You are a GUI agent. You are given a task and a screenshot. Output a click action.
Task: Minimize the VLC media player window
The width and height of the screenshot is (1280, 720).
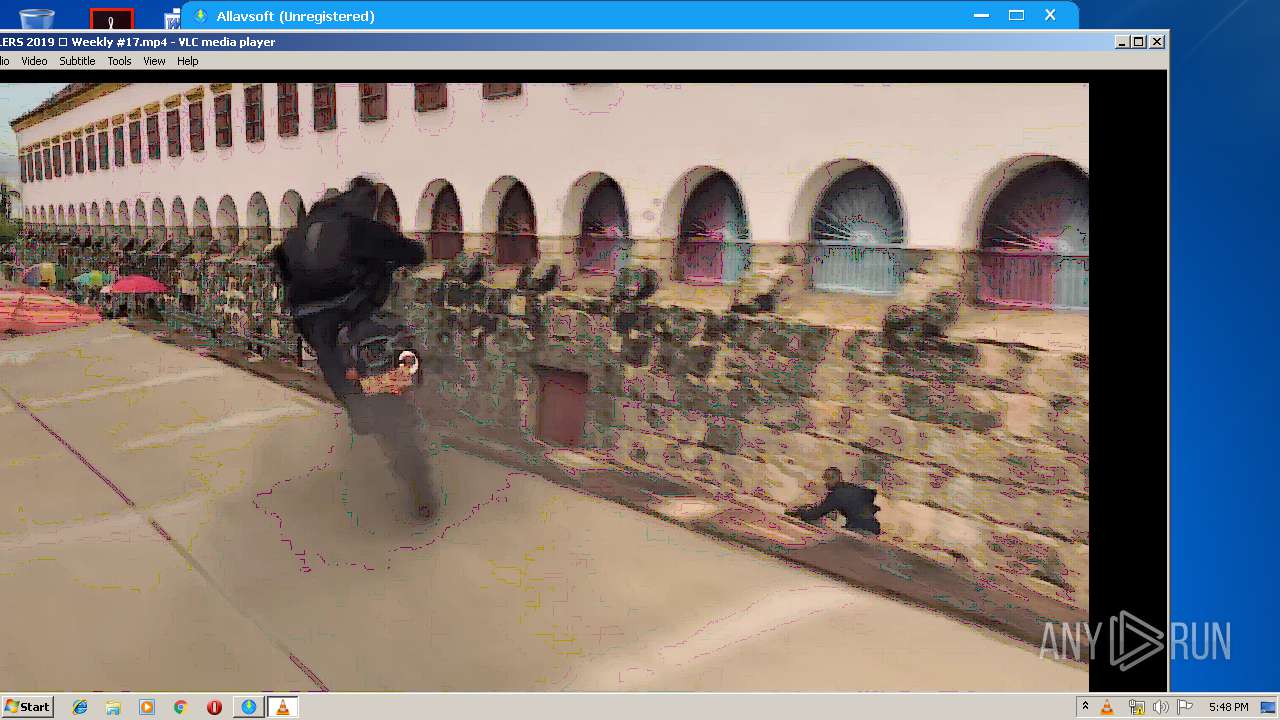[1122, 42]
